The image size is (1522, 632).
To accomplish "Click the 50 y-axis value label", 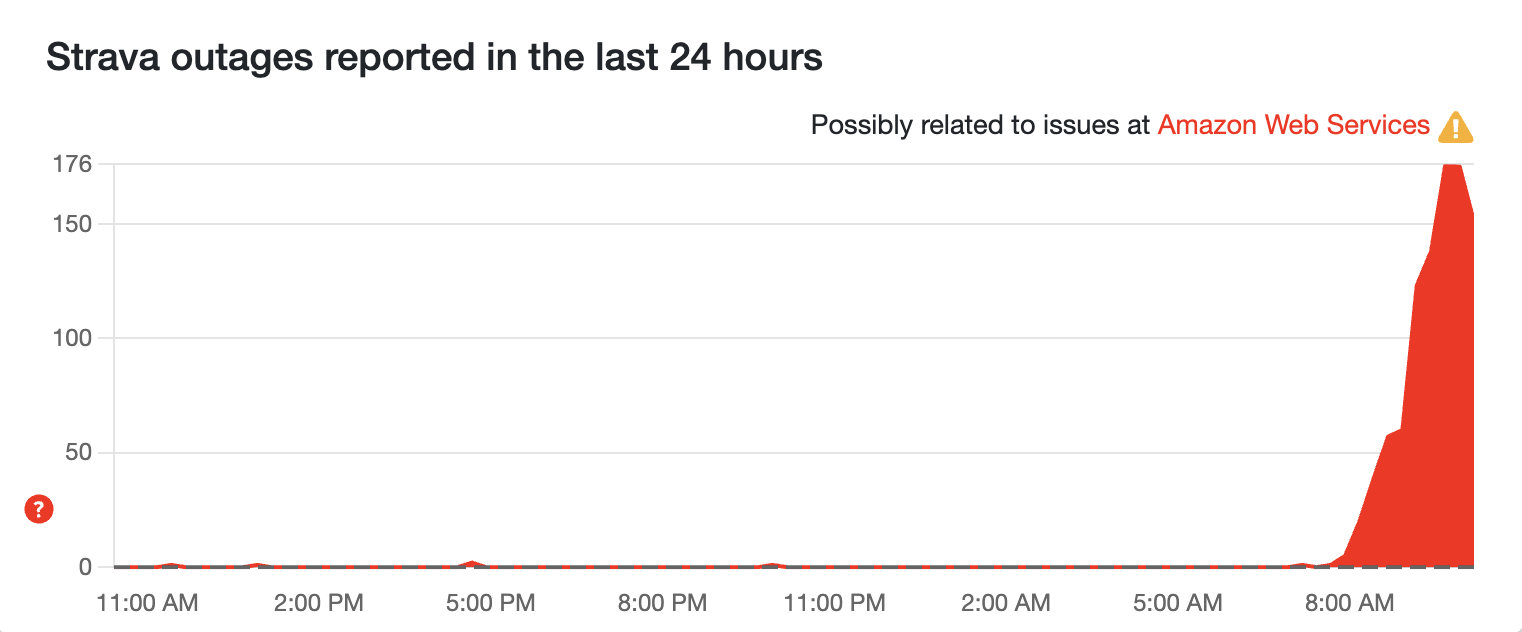I will [78, 452].
